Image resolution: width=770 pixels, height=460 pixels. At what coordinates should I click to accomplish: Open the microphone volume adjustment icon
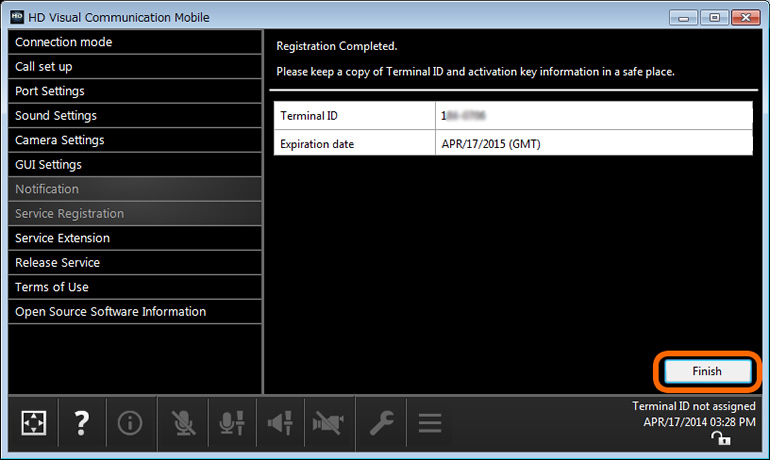pyautogui.click(x=232, y=423)
